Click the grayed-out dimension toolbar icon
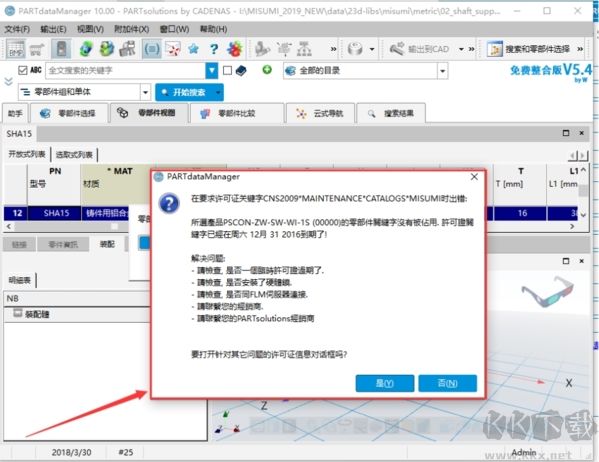The image size is (599, 462). [x=284, y=49]
